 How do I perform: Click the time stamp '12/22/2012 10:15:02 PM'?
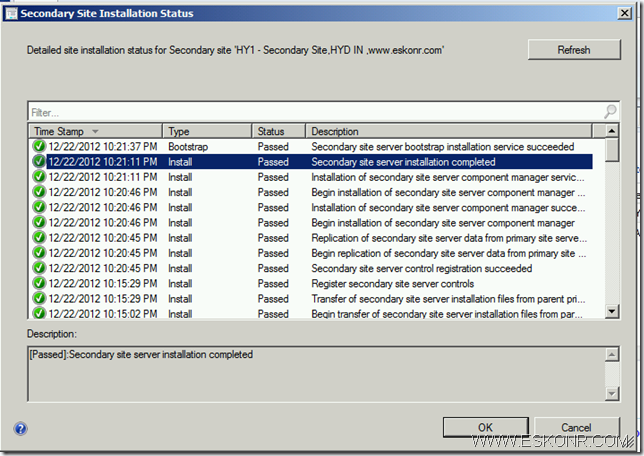[x=103, y=313]
